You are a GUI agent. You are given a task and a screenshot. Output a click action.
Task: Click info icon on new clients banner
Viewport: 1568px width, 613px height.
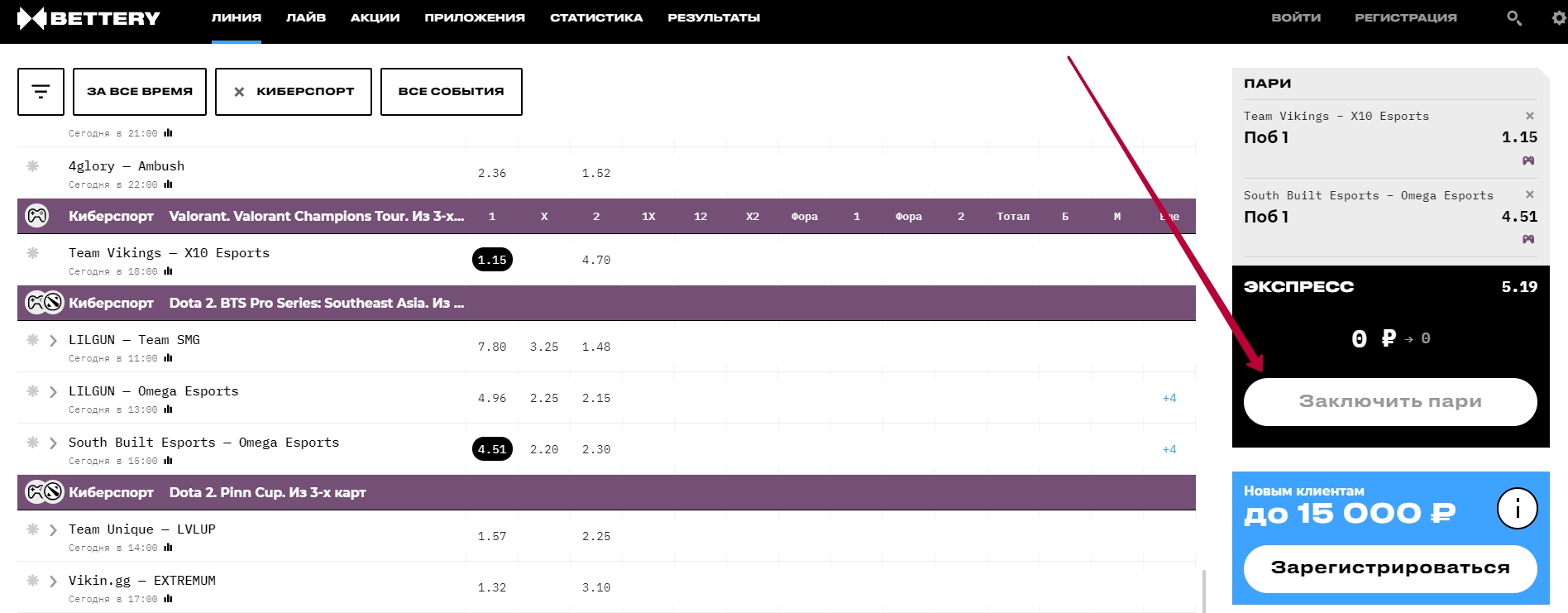[1517, 509]
